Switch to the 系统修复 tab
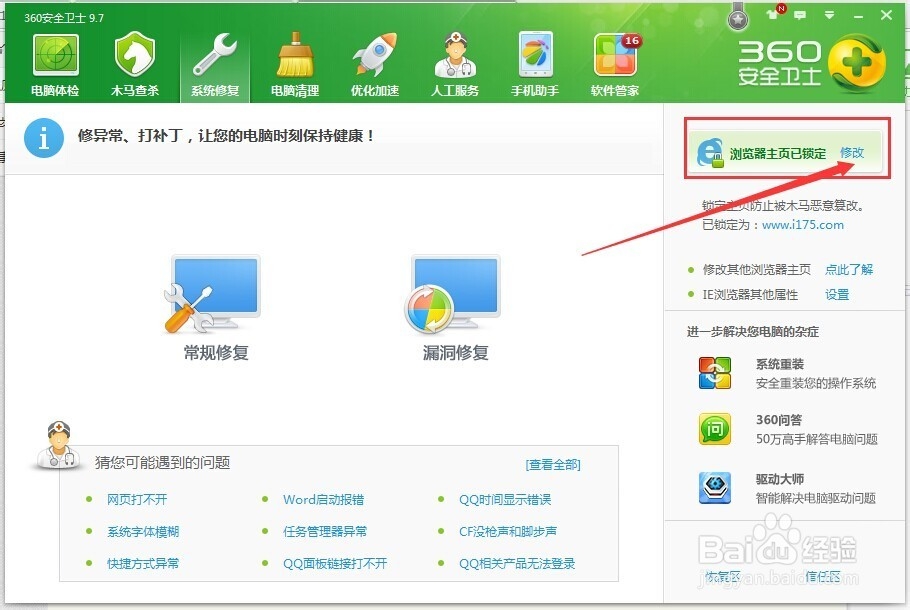The height and width of the screenshot is (610, 910). click(x=215, y=60)
